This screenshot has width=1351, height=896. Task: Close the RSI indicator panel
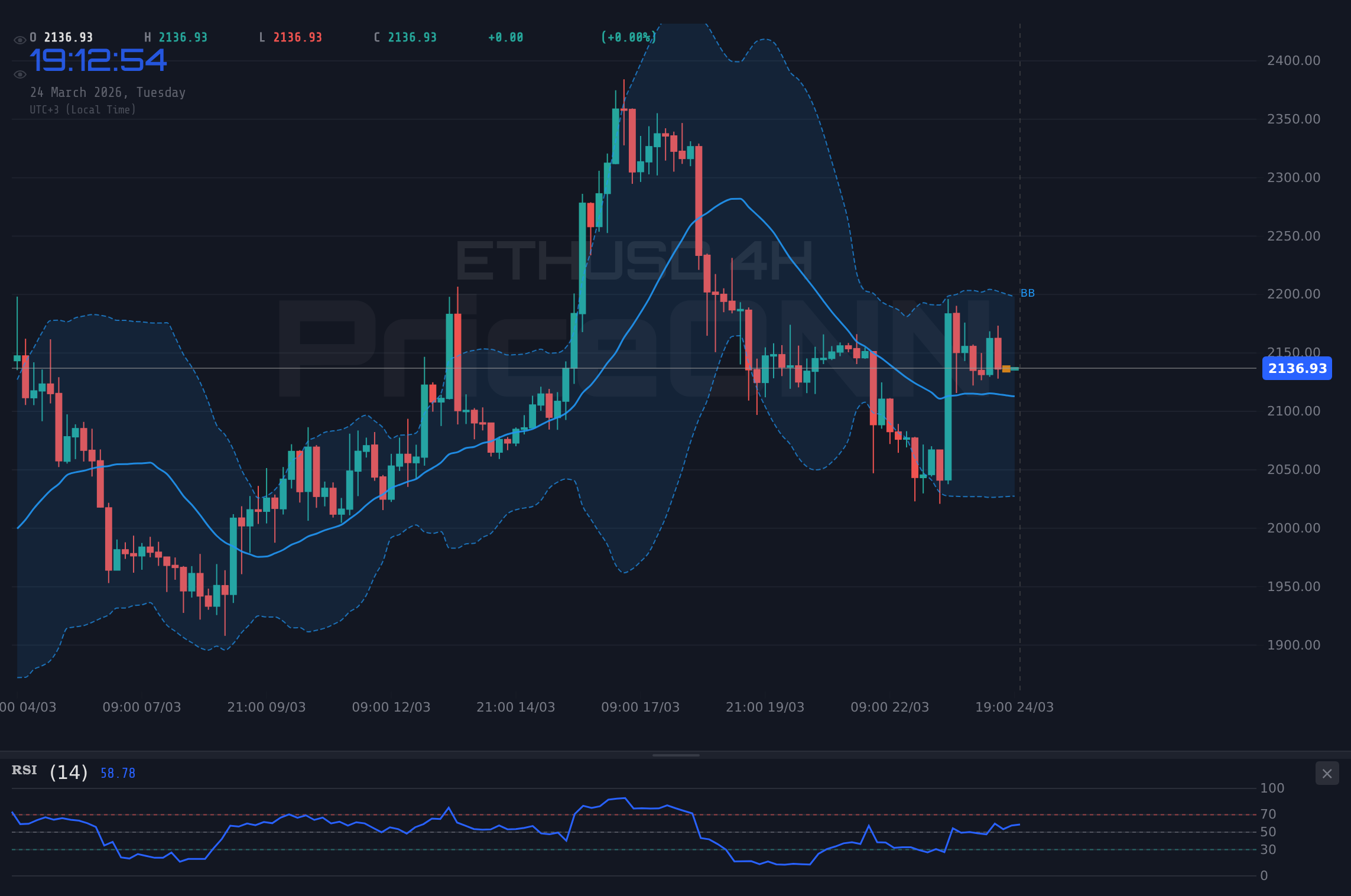(1327, 773)
